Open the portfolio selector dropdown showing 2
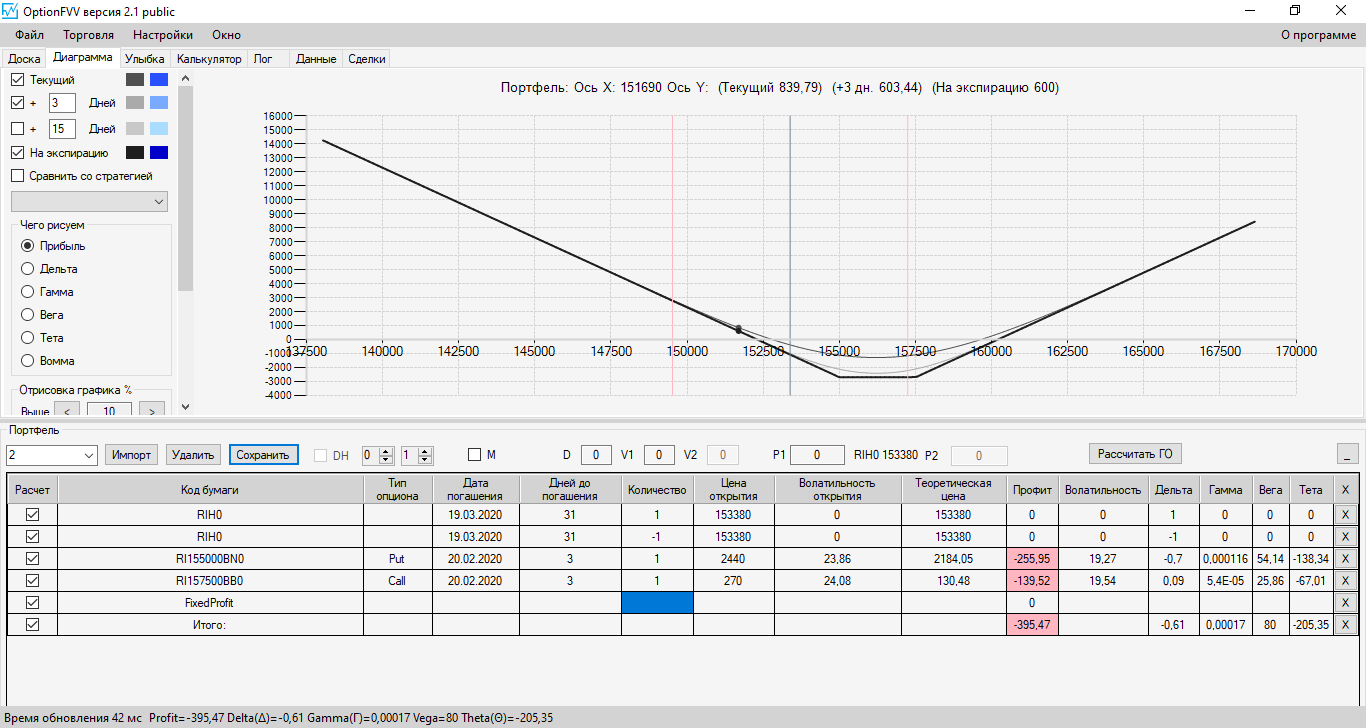Viewport: 1366px width, 728px height. 50,455
